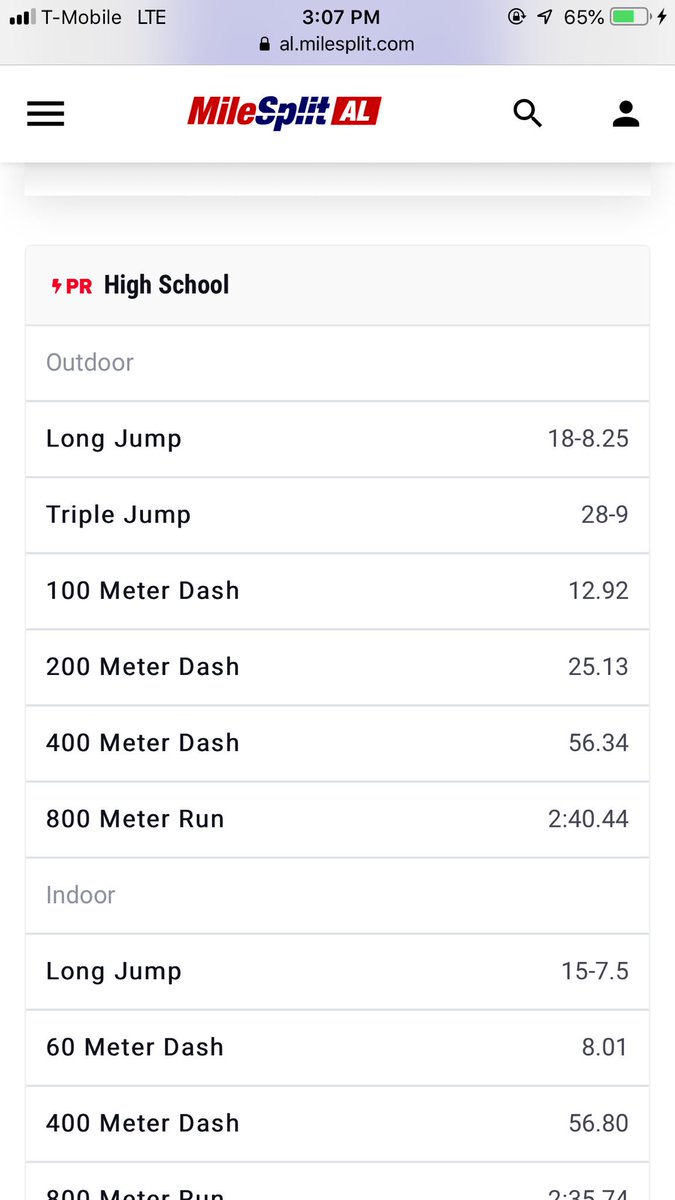The height and width of the screenshot is (1200, 675).
Task: Open the Triple Jump 28-9 row
Action: (x=337, y=515)
